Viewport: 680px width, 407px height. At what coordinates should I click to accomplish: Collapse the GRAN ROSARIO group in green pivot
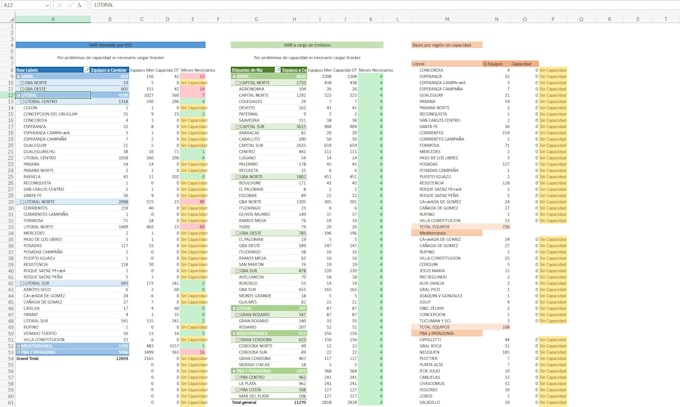[x=237, y=315]
